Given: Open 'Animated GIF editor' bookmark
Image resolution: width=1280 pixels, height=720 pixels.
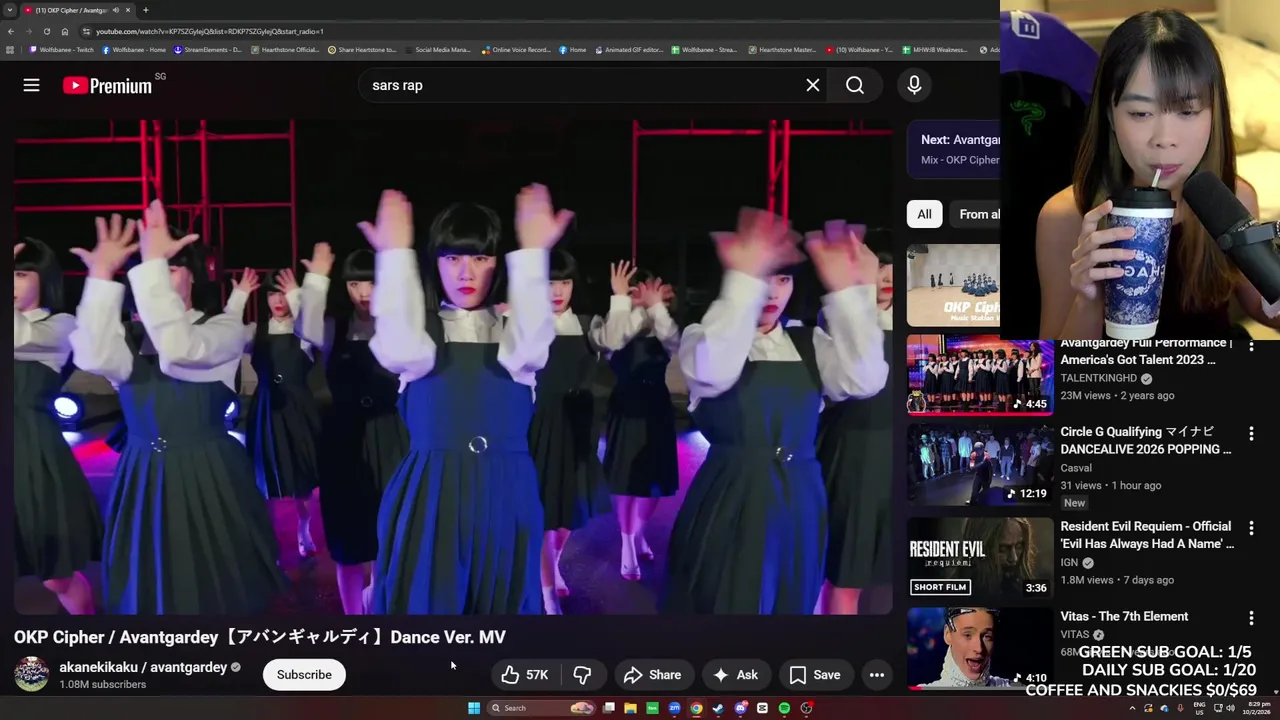Looking at the screenshot, I should click(x=629, y=50).
